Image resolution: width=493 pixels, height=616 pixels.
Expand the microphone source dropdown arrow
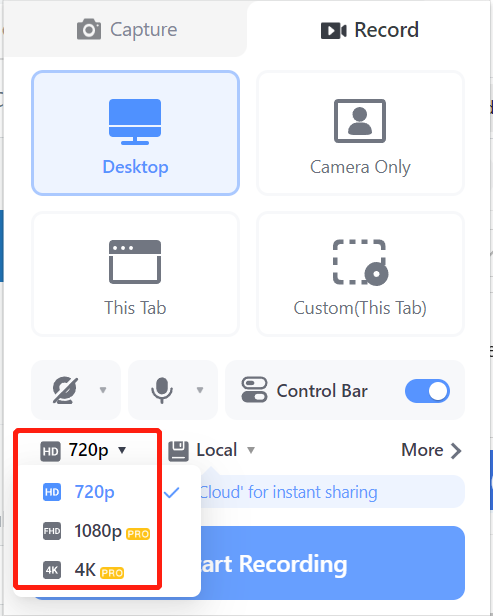[200, 390]
